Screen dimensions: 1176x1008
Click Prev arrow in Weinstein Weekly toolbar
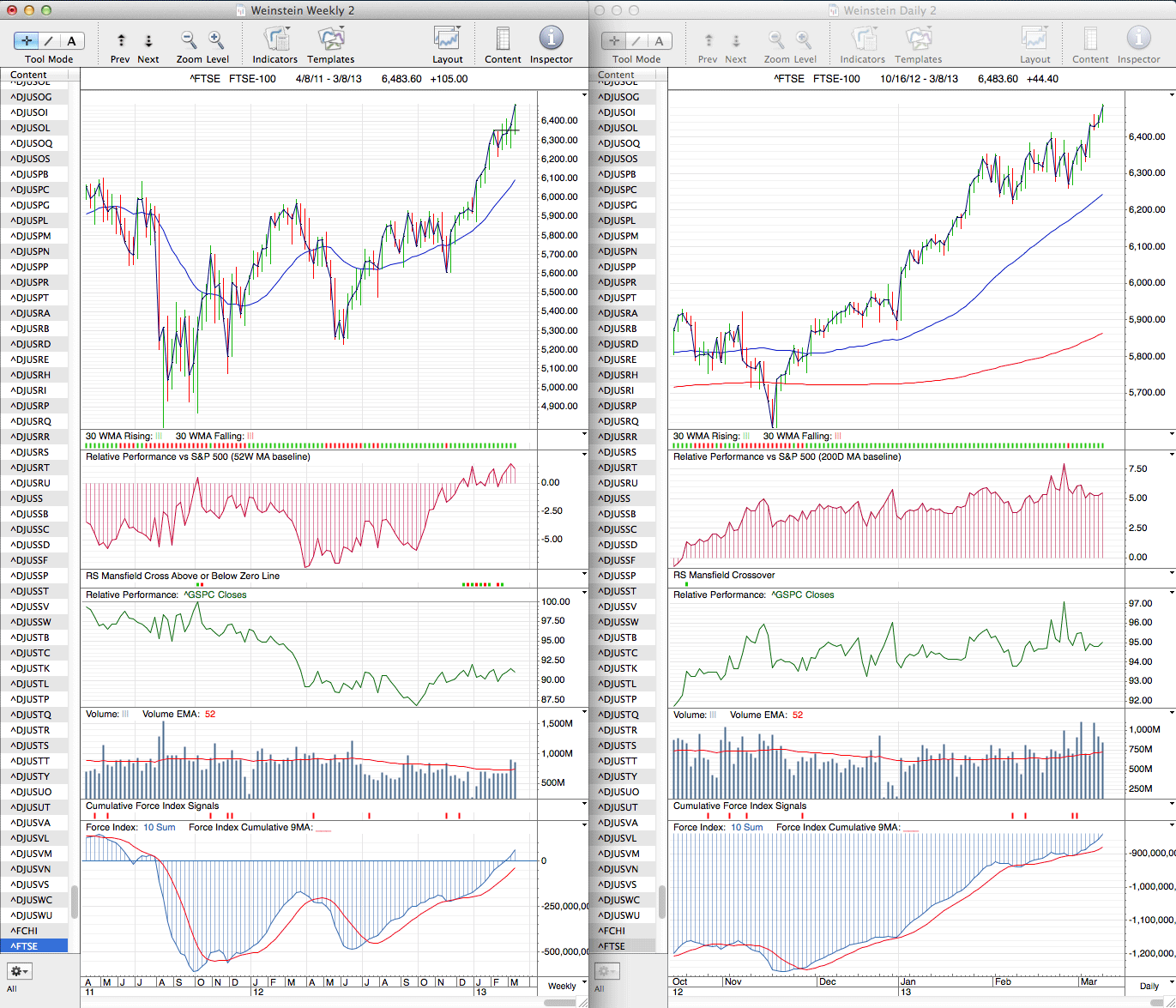pos(121,40)
